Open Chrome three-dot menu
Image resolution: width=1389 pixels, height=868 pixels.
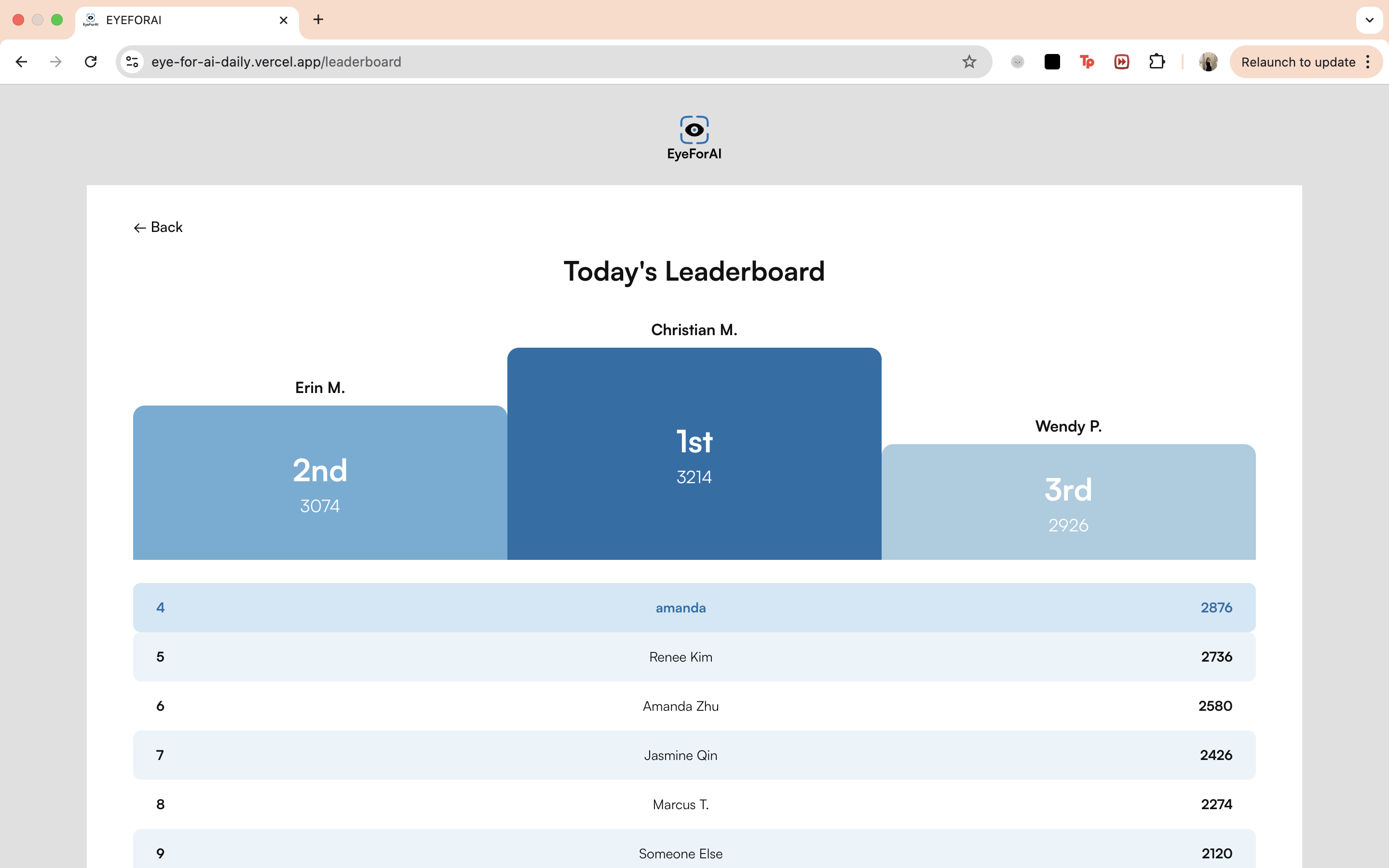[1368, 62]
